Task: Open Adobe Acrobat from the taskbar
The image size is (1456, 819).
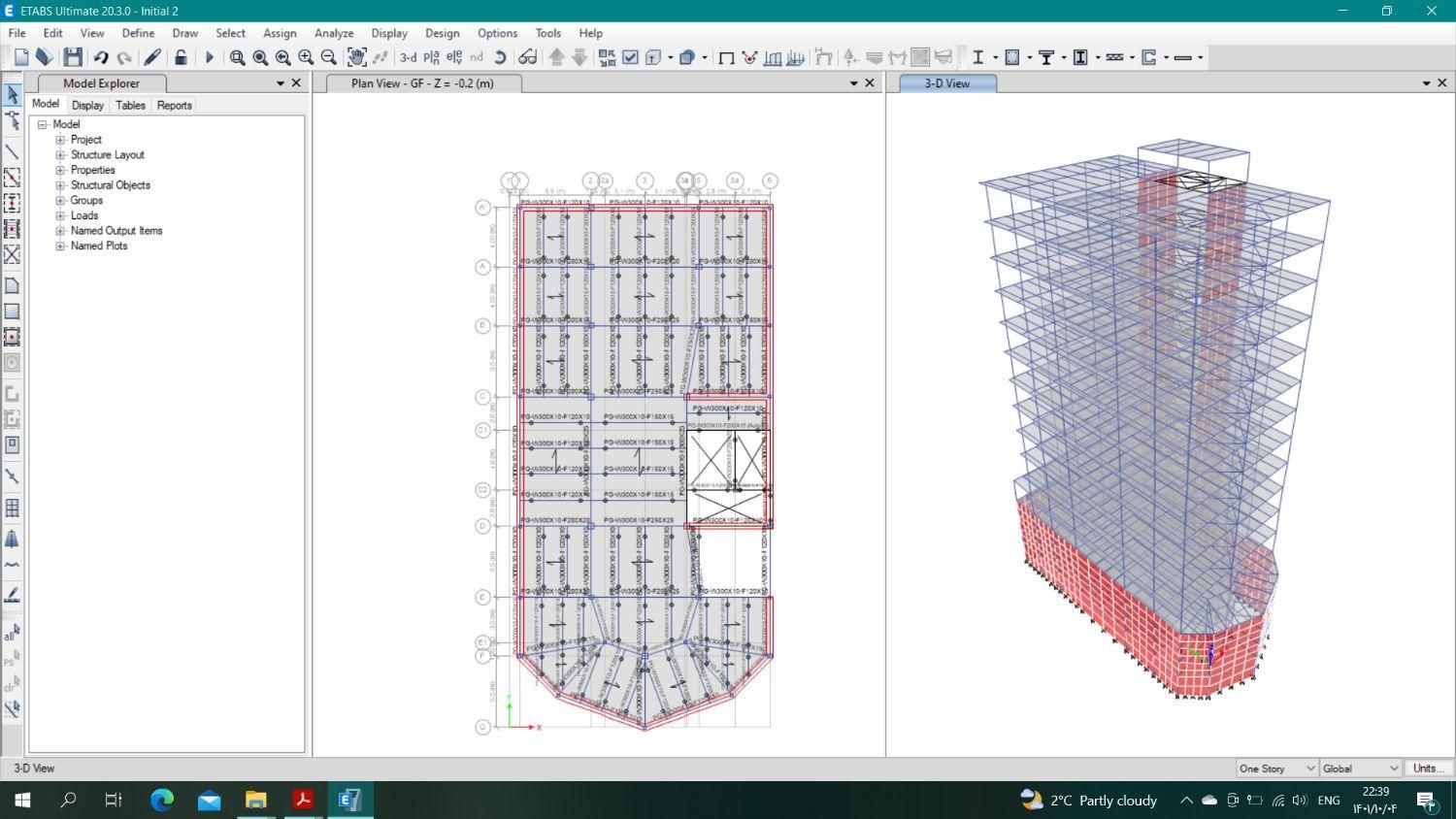Action: pos(303,800)
